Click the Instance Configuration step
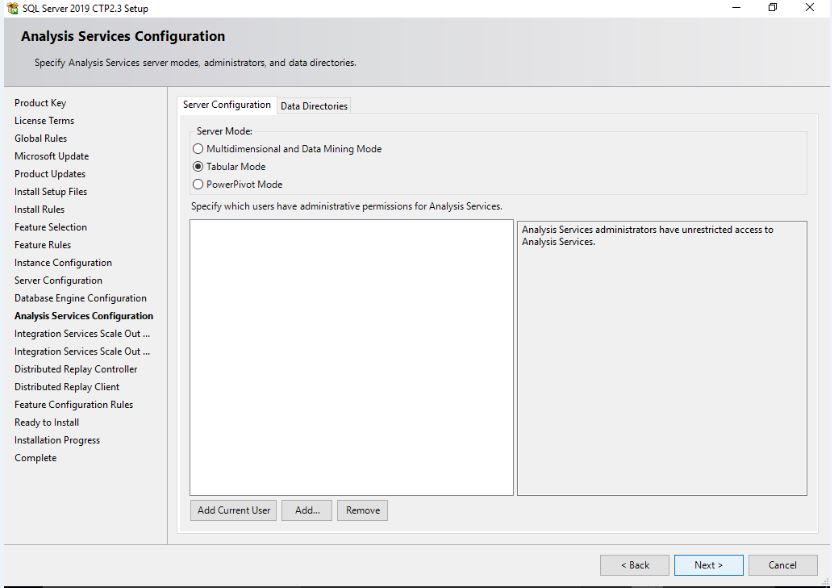The height and width of the screenshot is (588, 832). pos(63,263)
